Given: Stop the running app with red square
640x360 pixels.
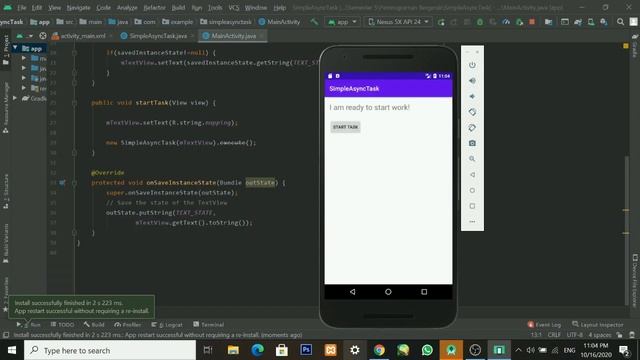Looking at the screenshot, I should [532, 22].
